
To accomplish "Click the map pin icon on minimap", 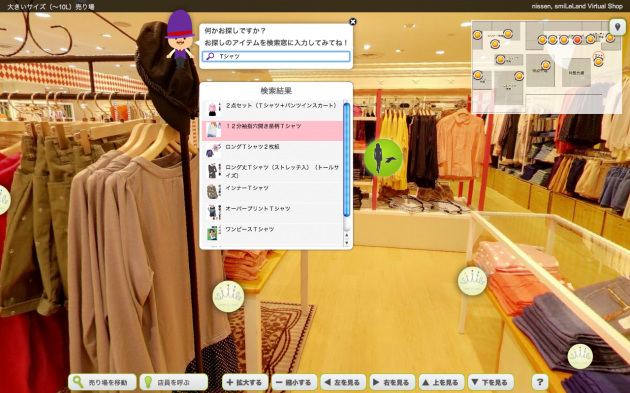I will point(618,27).
